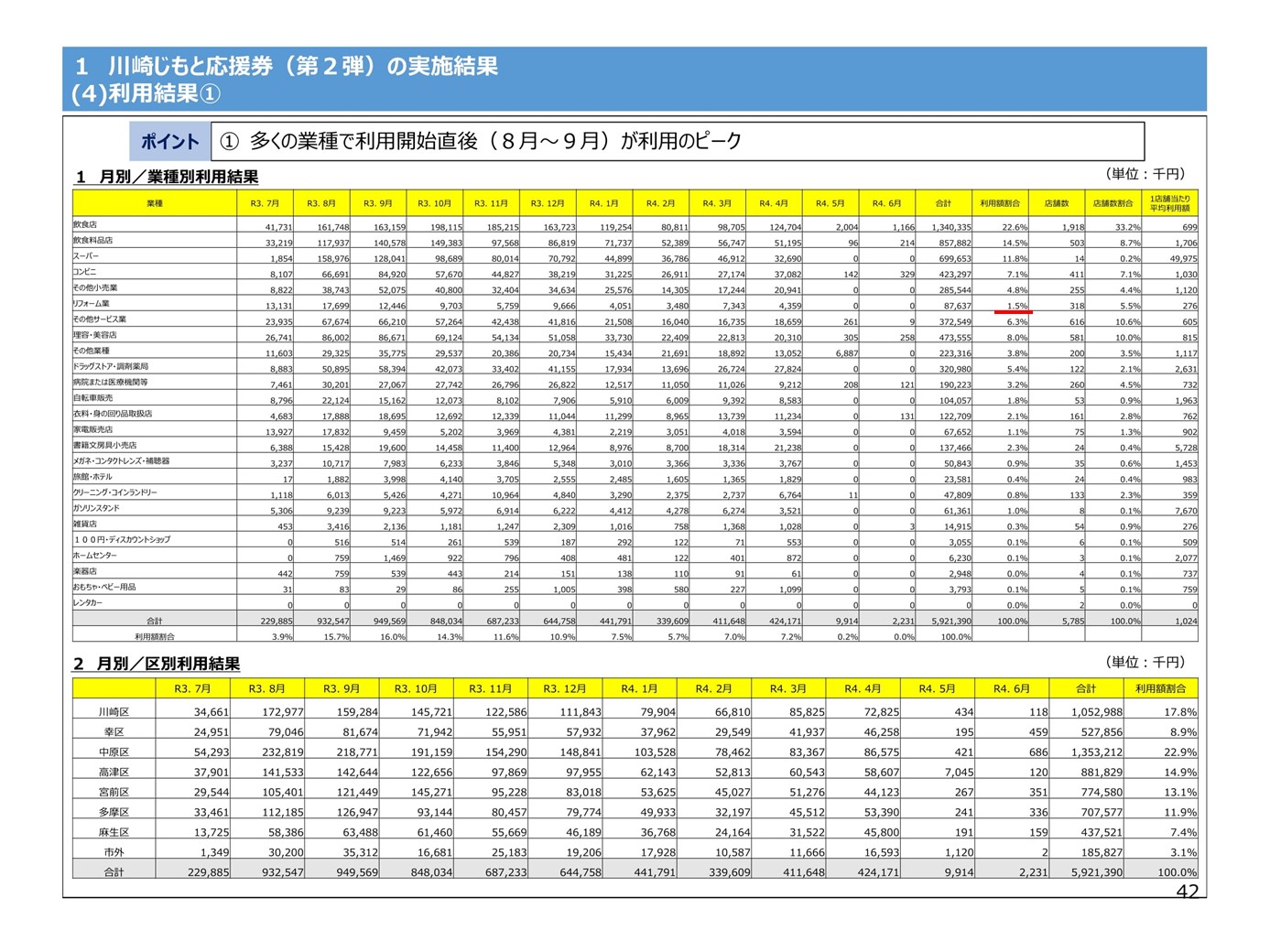The width and height of the screenshot is (1270, 952).
Task: Click the 川崎区 August value '172,977'
Action: click(283, 712)
